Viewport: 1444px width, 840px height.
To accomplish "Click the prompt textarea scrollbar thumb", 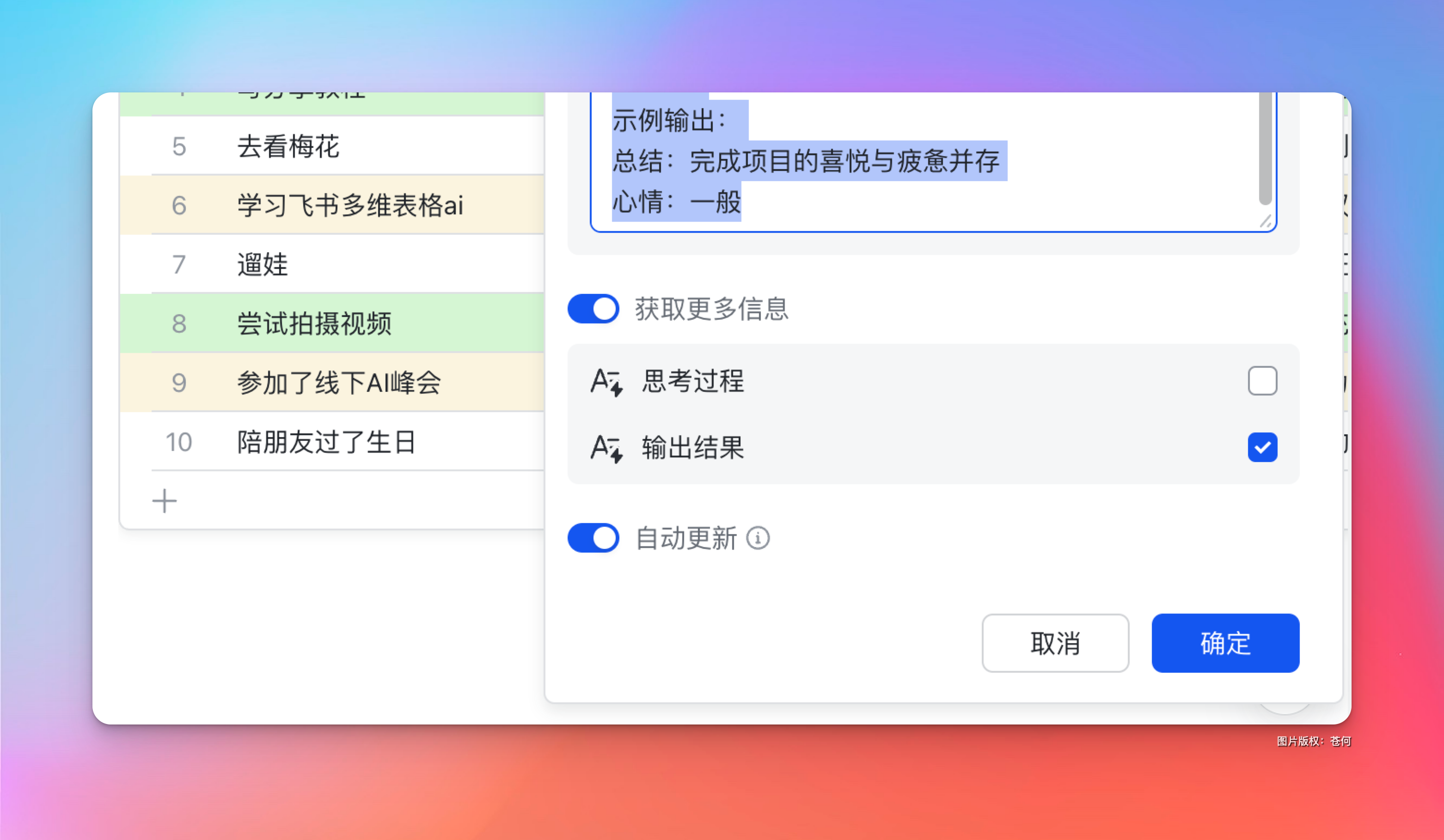I will (x=1265, y=149).
